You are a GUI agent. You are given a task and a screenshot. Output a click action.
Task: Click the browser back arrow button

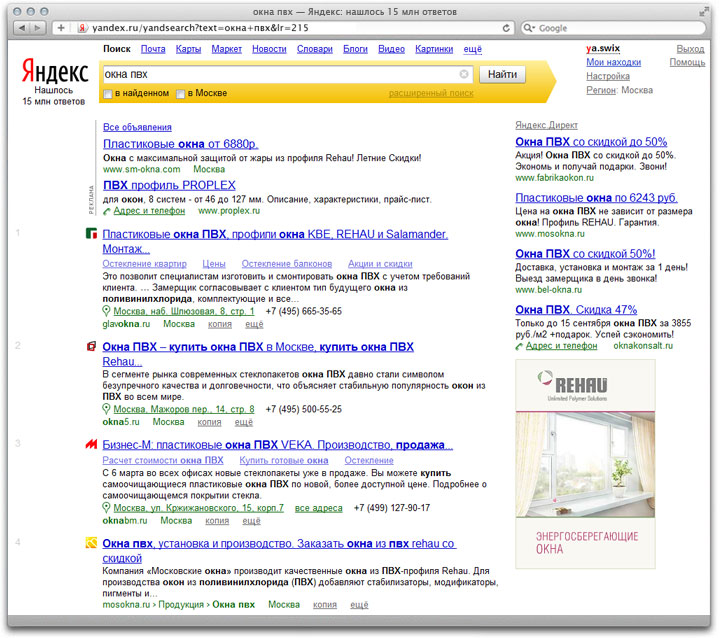coord(16,28)
